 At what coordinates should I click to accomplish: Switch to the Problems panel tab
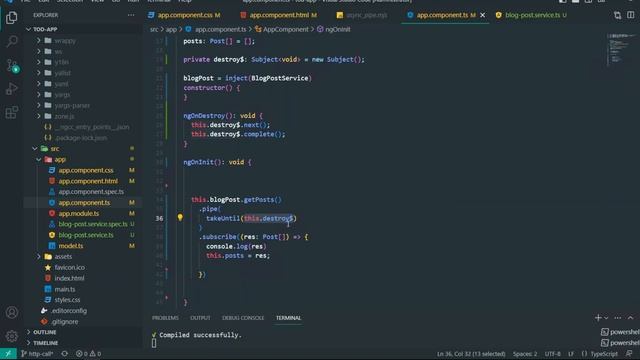tap(165, 318)
